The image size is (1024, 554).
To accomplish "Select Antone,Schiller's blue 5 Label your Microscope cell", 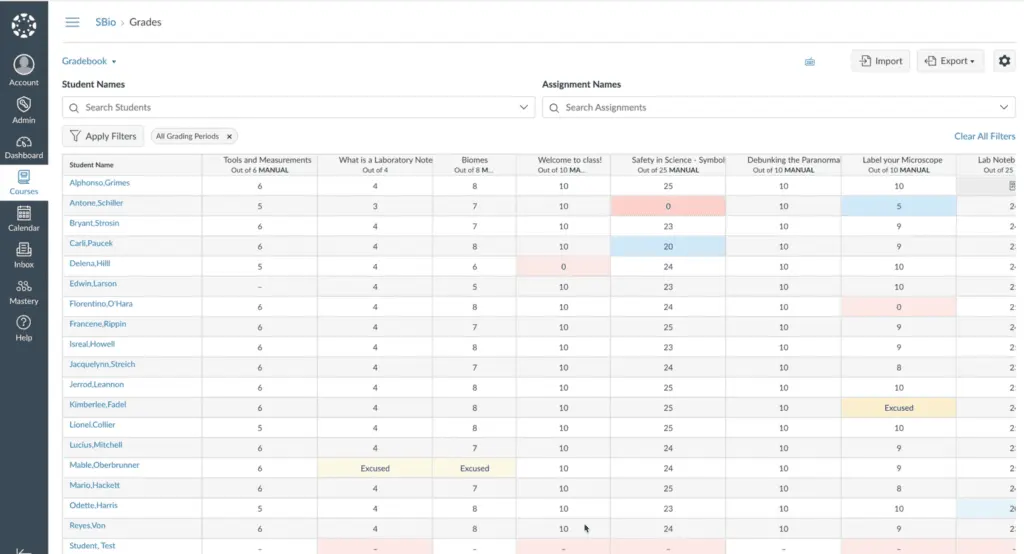I will click(899, 206).
